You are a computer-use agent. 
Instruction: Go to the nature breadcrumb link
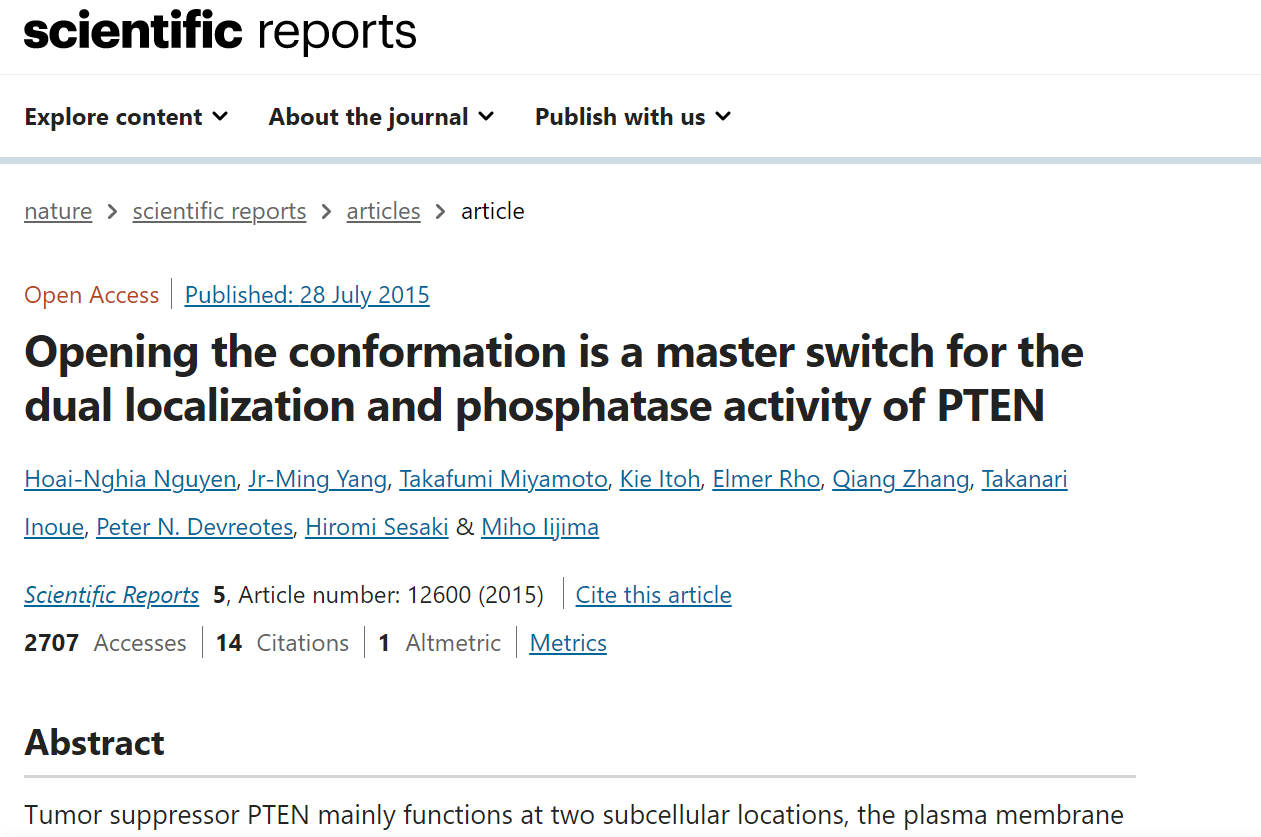click(x=57, y=211)
